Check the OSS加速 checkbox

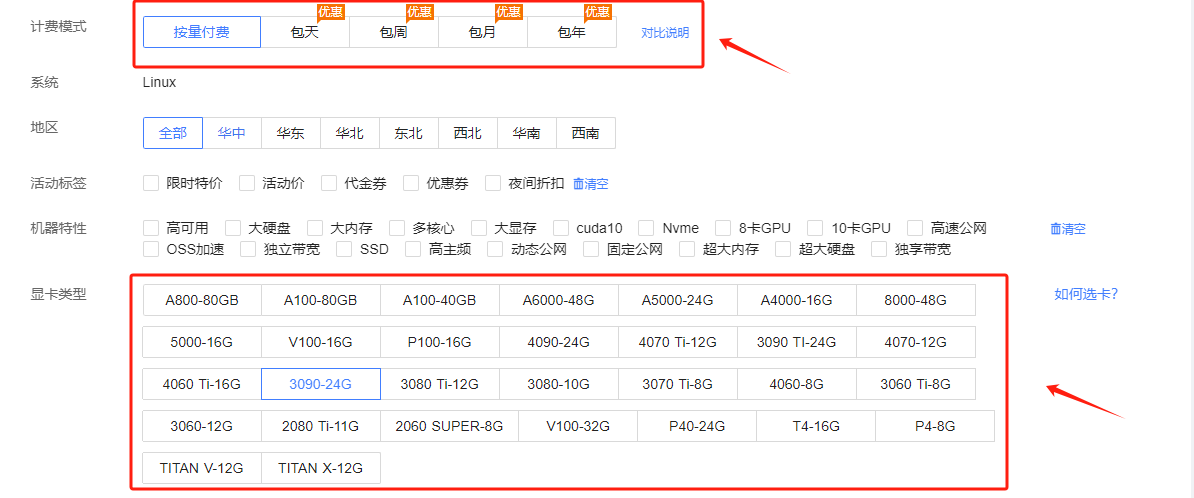tap(151, 249)
